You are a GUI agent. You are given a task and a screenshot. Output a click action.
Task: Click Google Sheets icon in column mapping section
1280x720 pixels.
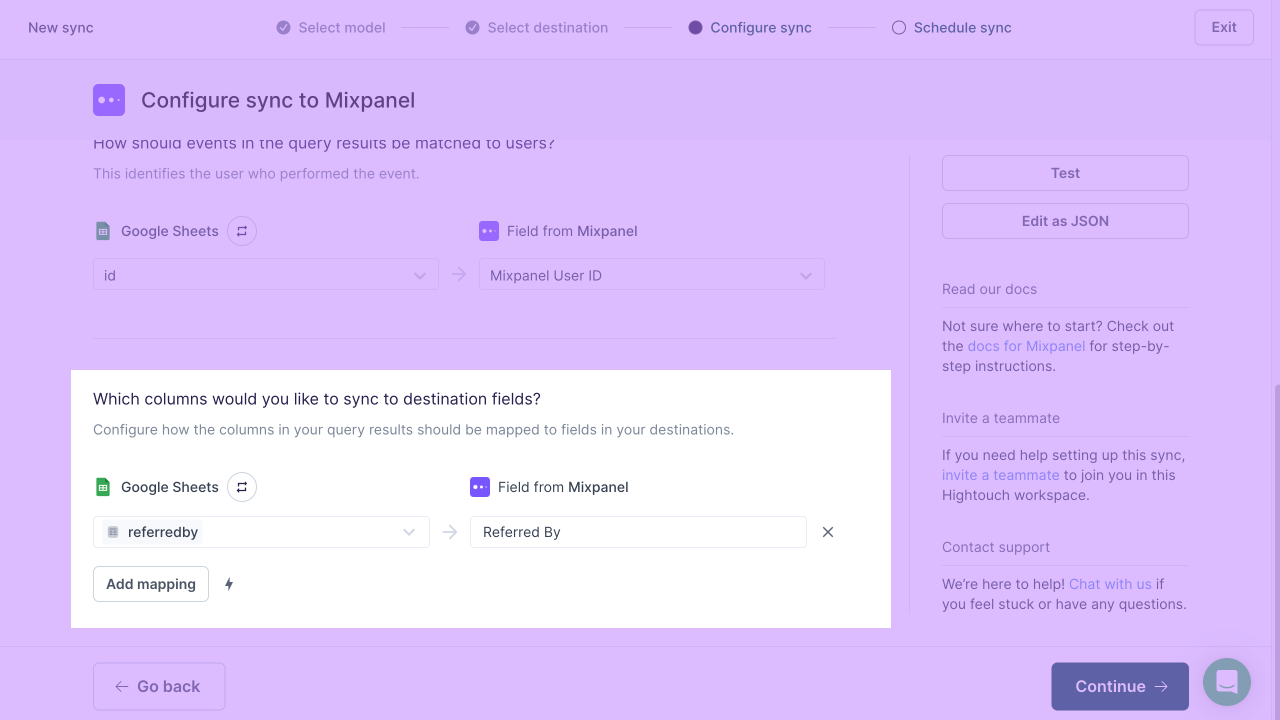point(103,487)
